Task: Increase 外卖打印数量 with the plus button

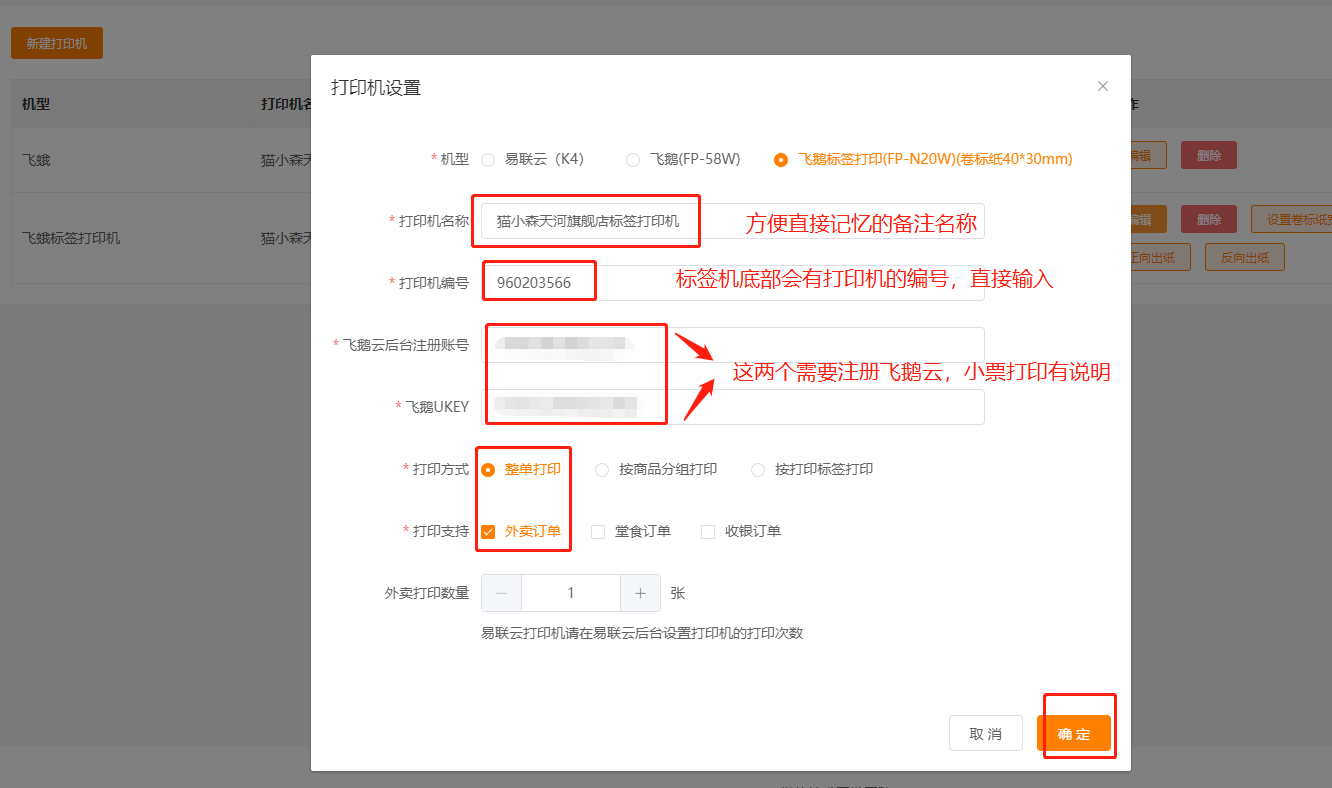Action: pos(640,593)
